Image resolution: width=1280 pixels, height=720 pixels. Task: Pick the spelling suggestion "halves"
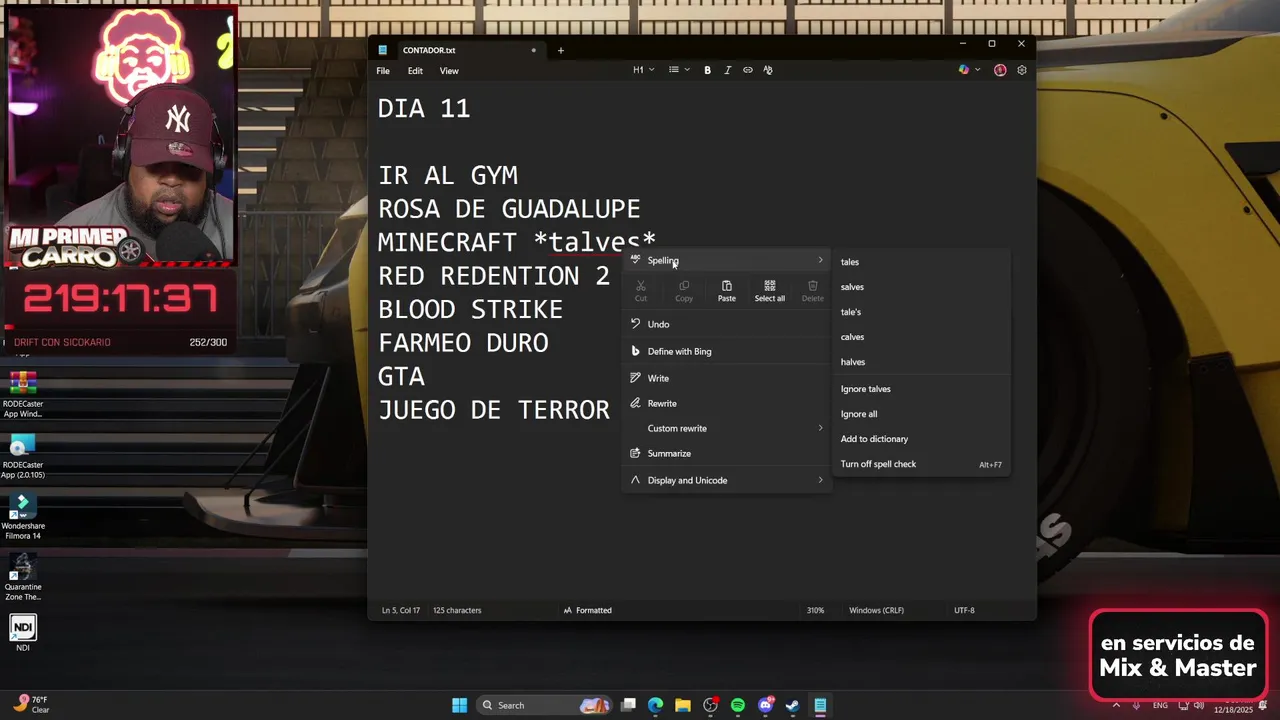coord(921,362)
